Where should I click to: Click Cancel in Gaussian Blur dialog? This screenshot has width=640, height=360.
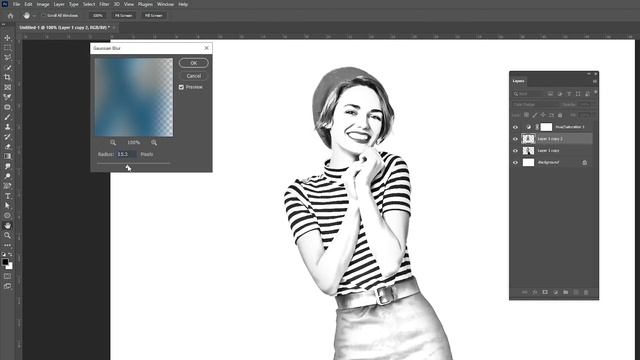click(x=193, y=76)
